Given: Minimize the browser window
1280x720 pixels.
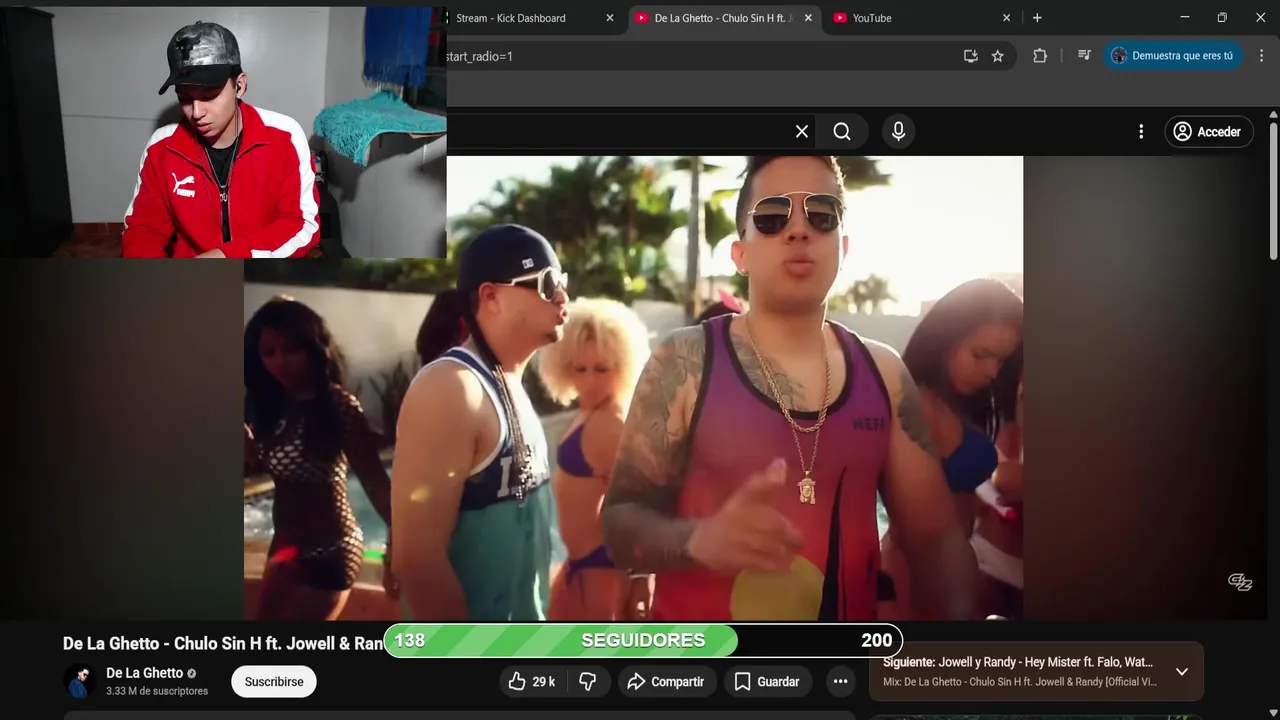Looking at the screenshot, I should (1184, 18).
